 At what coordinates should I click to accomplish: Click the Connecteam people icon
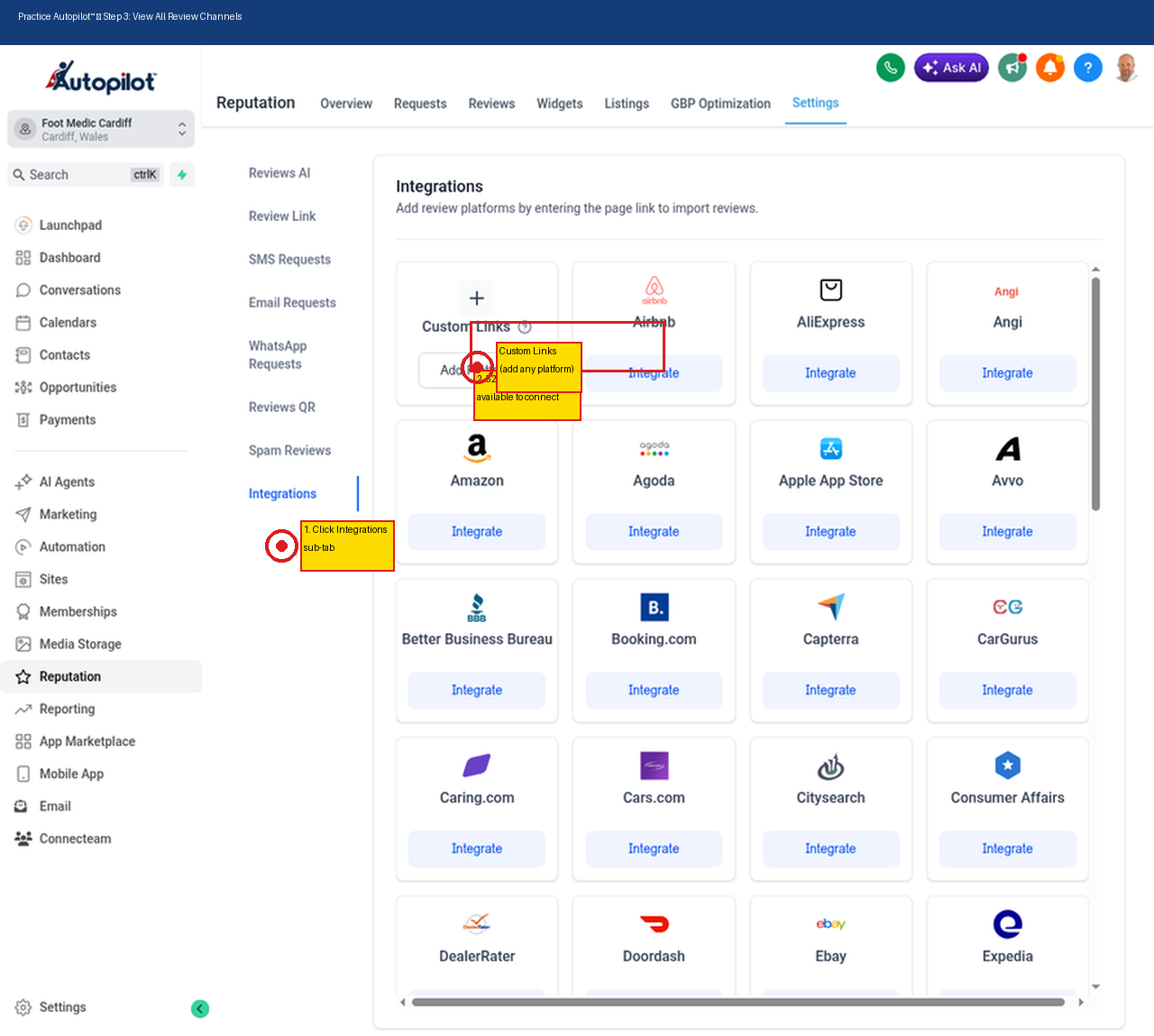(x=23, y=839)
